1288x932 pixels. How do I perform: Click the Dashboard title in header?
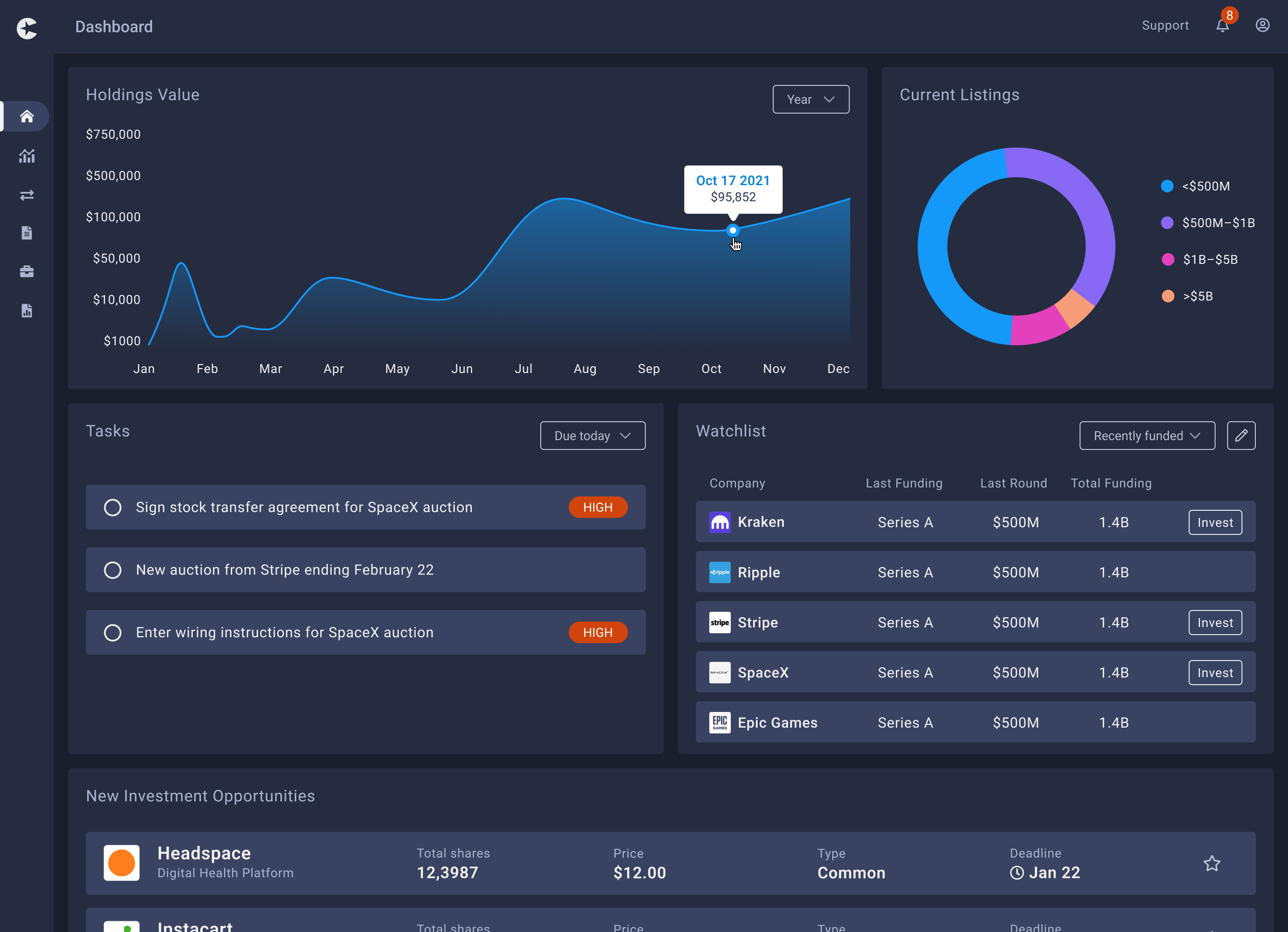tap(114, 27)
